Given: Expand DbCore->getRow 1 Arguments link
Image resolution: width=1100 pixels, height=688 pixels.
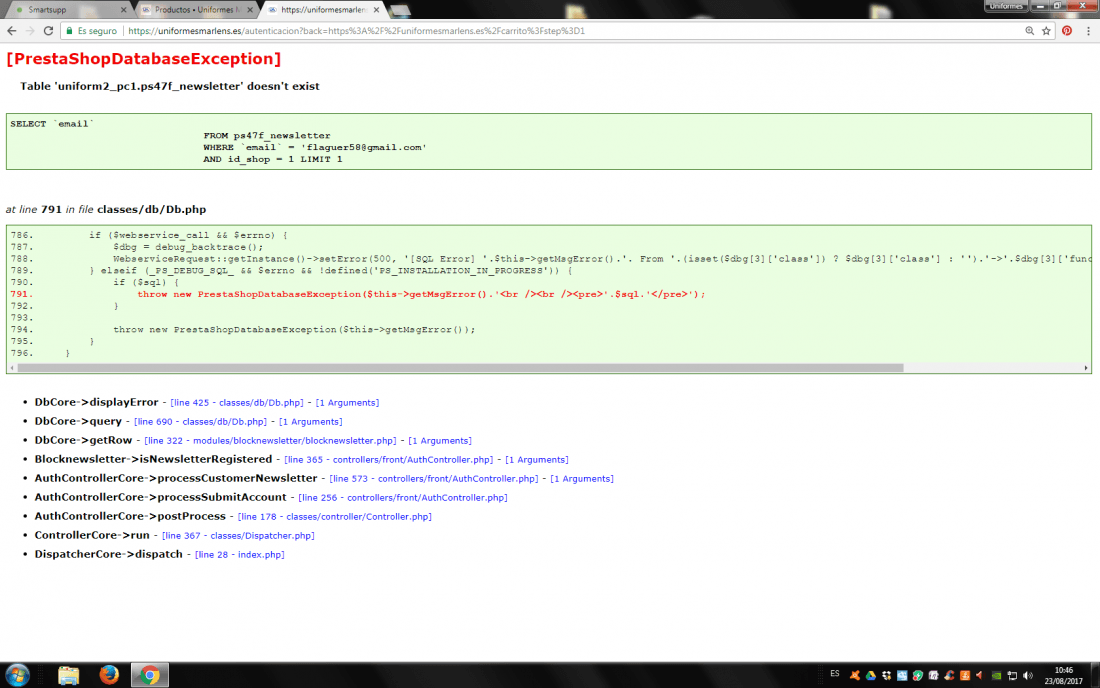Looking at the screenshot, I should coord(440,440).
